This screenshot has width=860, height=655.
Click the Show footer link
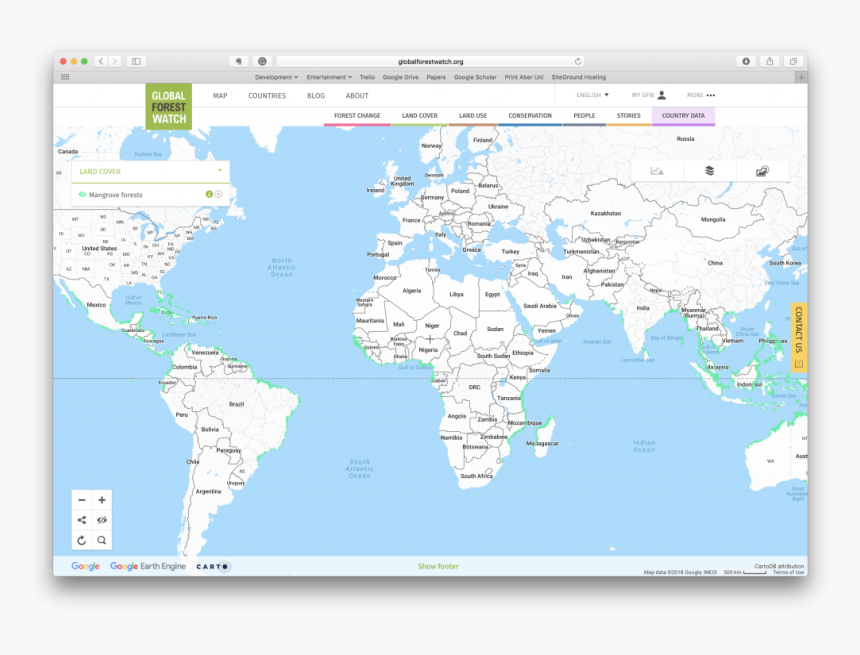tap(437, 565)
